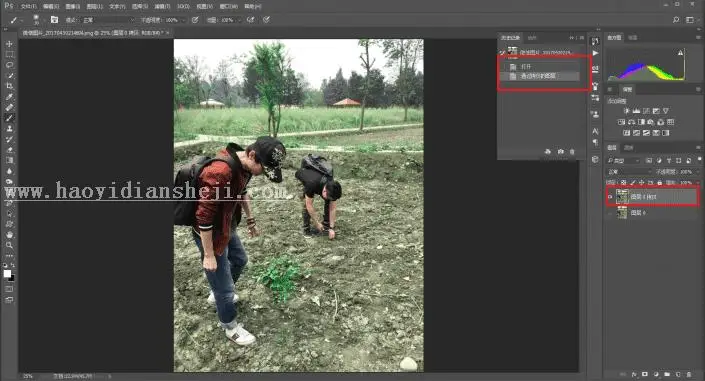Image resolution: width=705 pixels, height=381 pixels.
Task: Add a Color Balance adjustment
Action: 631,122
